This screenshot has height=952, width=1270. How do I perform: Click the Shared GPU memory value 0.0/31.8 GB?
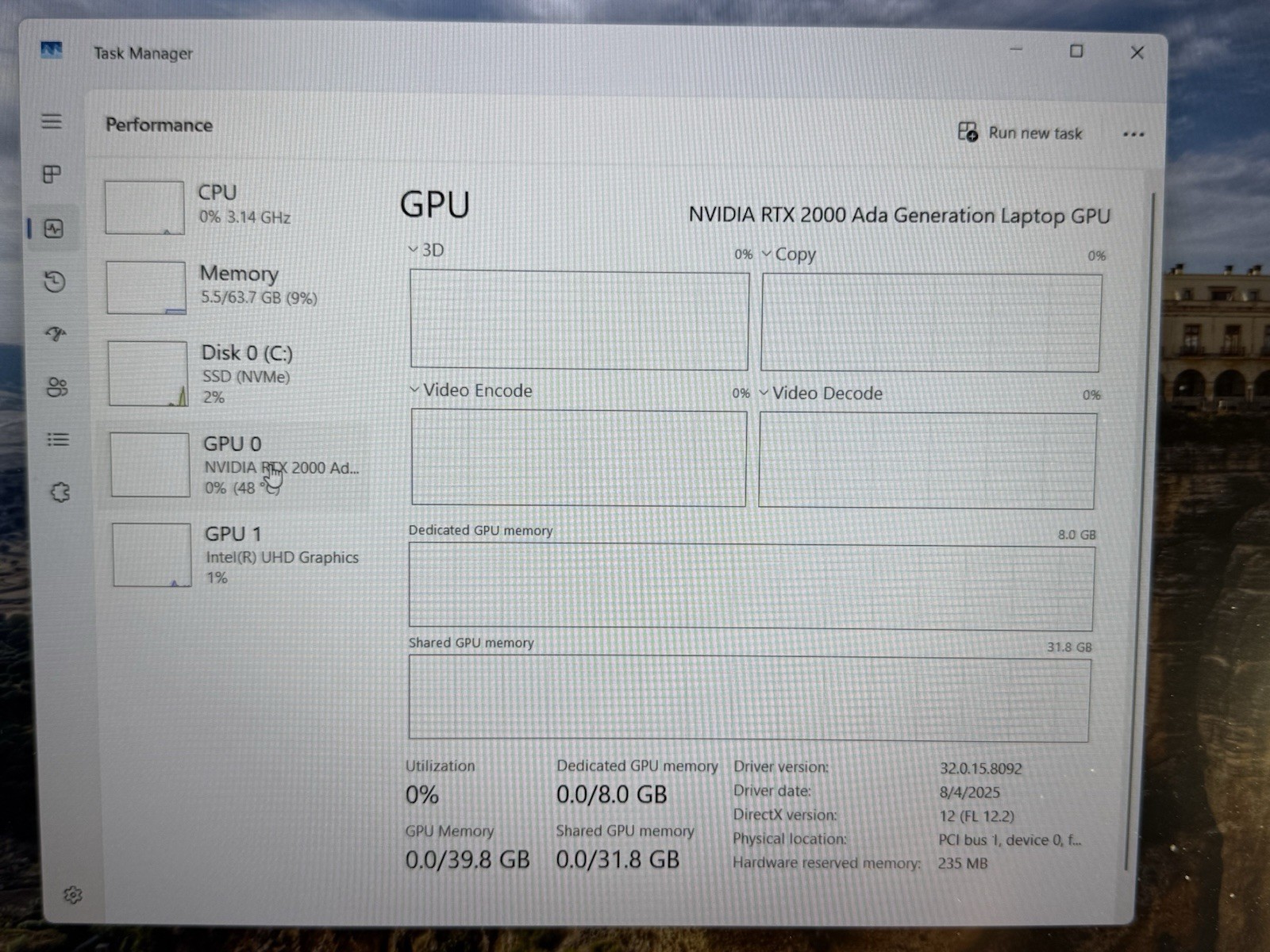[x=618, y=860]
